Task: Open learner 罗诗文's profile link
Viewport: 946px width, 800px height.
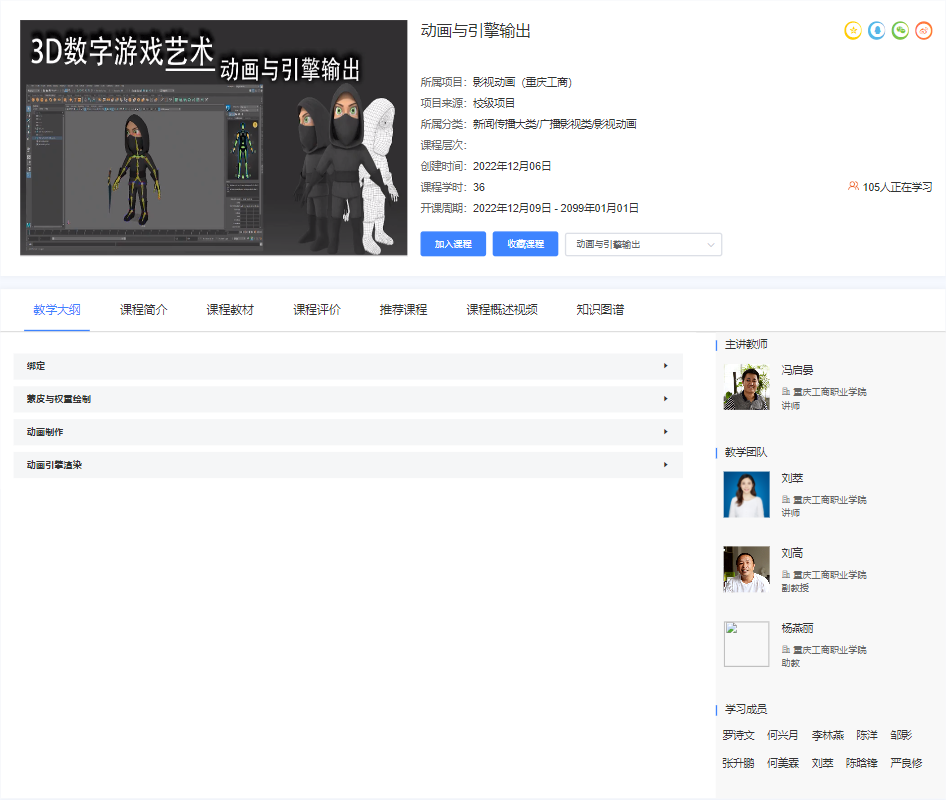Action: 738,735
